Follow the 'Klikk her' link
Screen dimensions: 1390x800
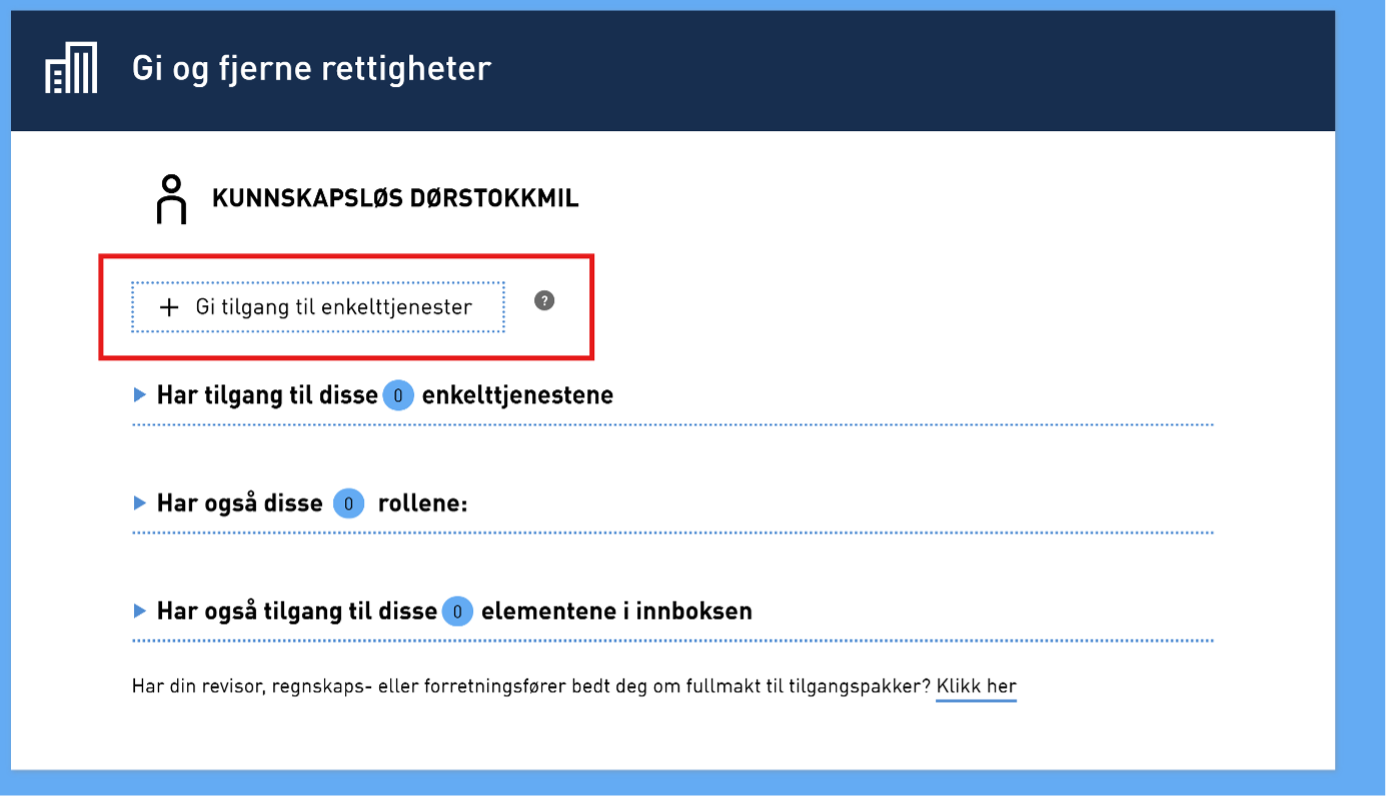(976, 687)
